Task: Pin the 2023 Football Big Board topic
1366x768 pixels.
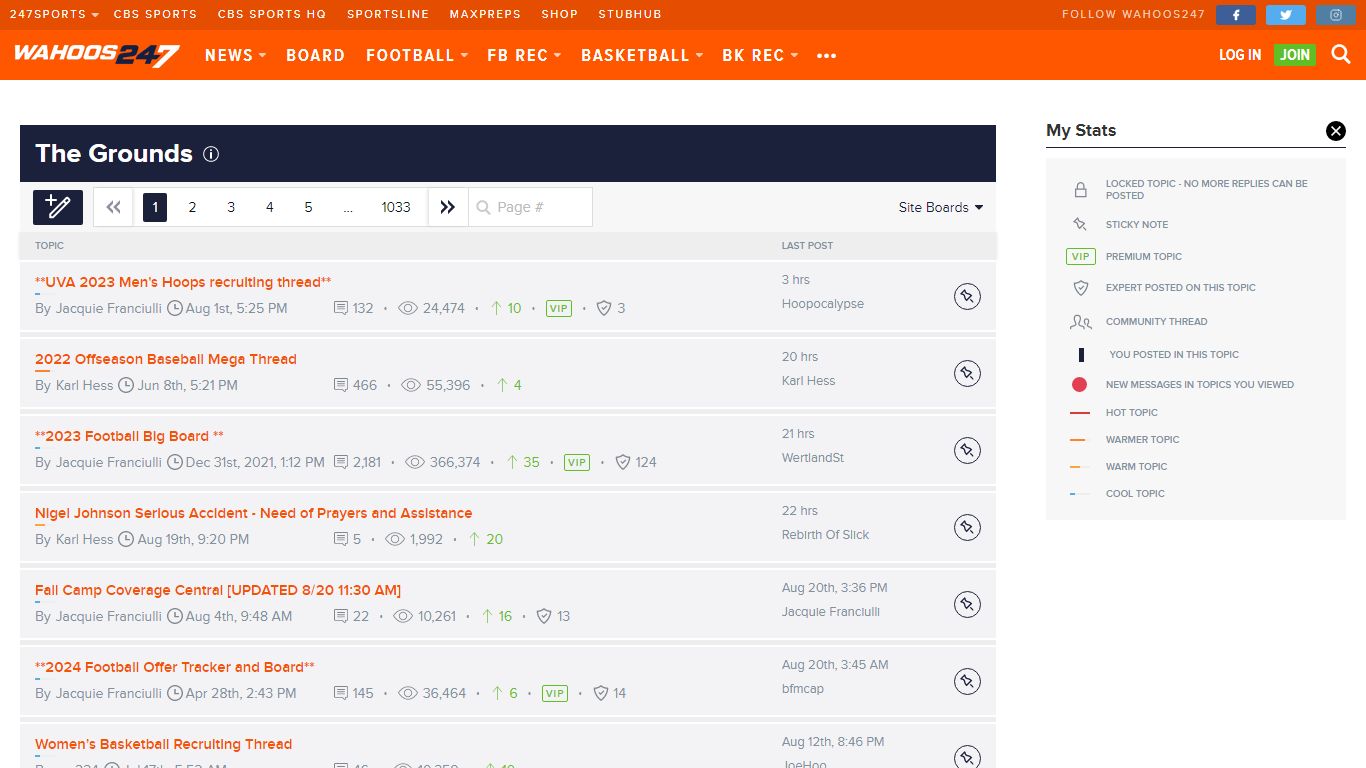Action: [967, 450]
